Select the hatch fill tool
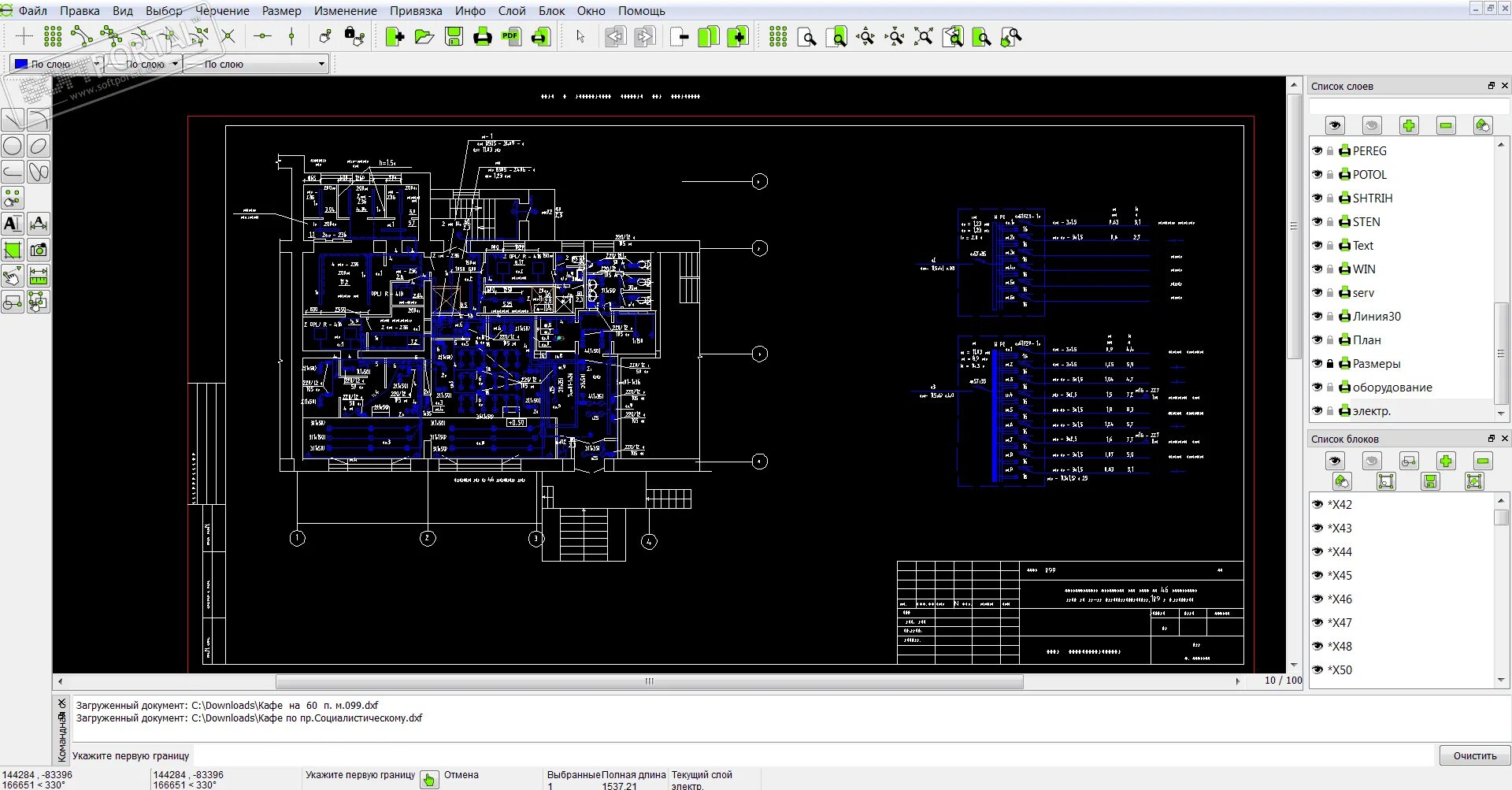This screenshot has height=790, width=1512. click(x=13, y=250)
